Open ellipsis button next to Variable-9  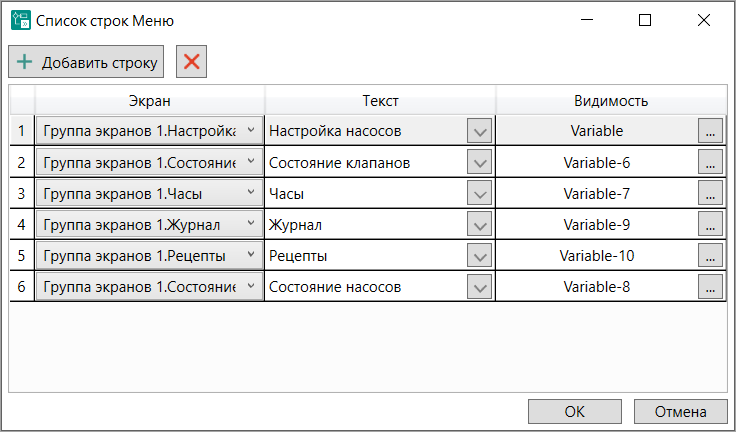710,225
